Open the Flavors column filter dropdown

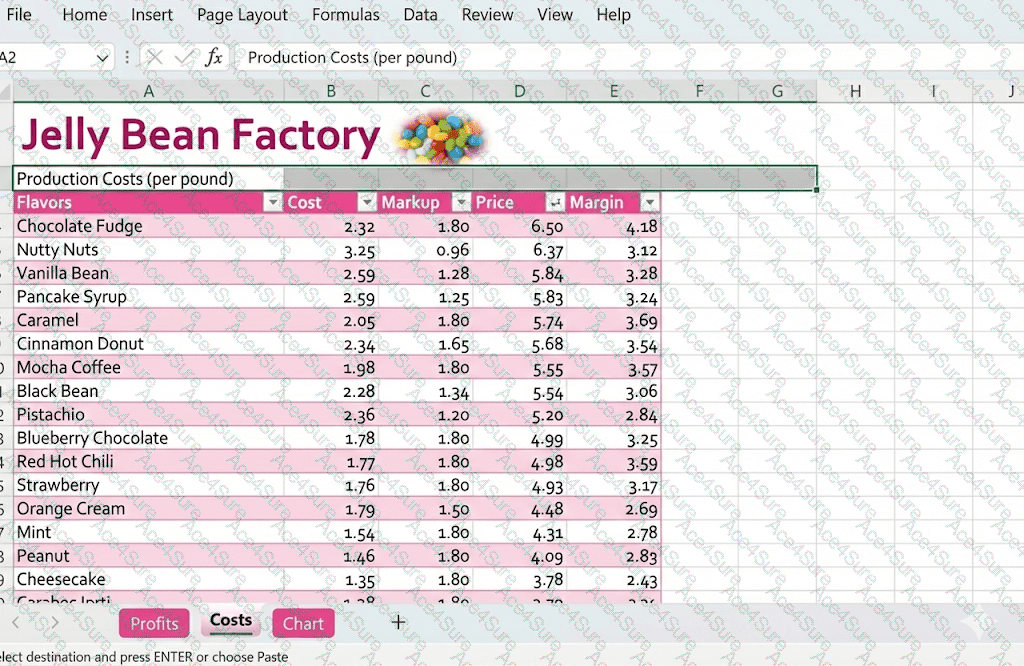273,203
